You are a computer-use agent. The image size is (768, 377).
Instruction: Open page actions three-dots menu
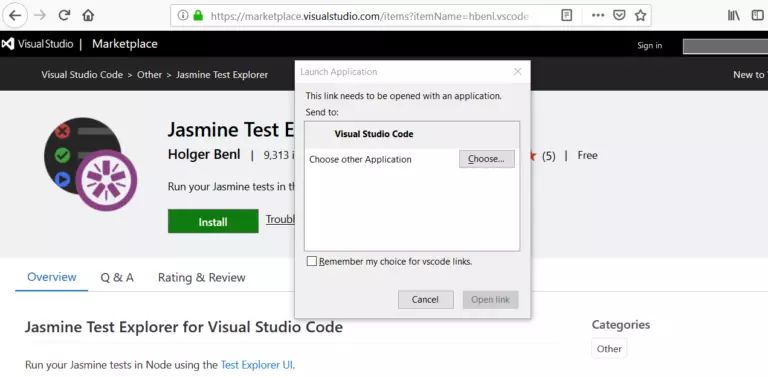[x=598, y=15]
